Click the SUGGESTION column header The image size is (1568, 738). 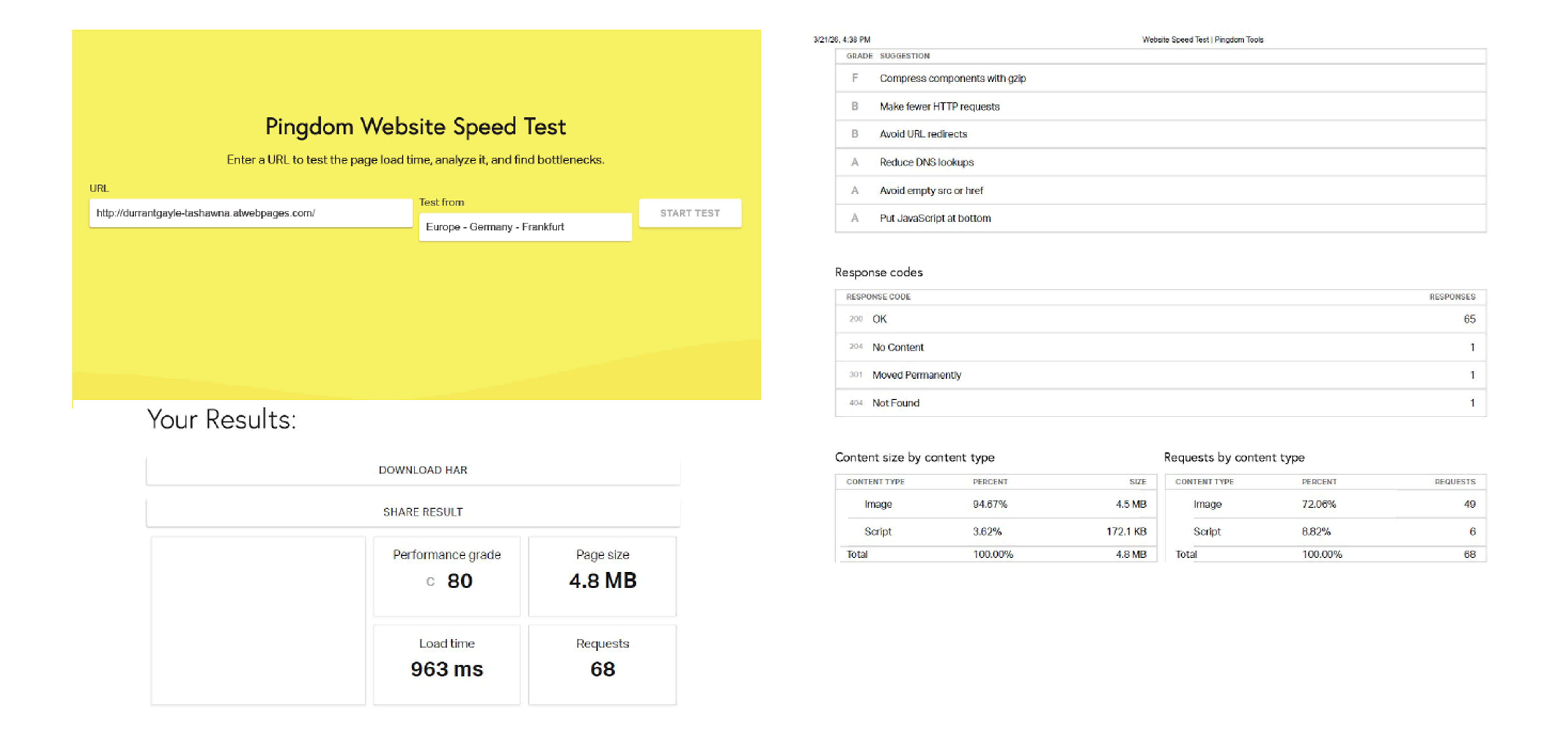coord(904,56)
